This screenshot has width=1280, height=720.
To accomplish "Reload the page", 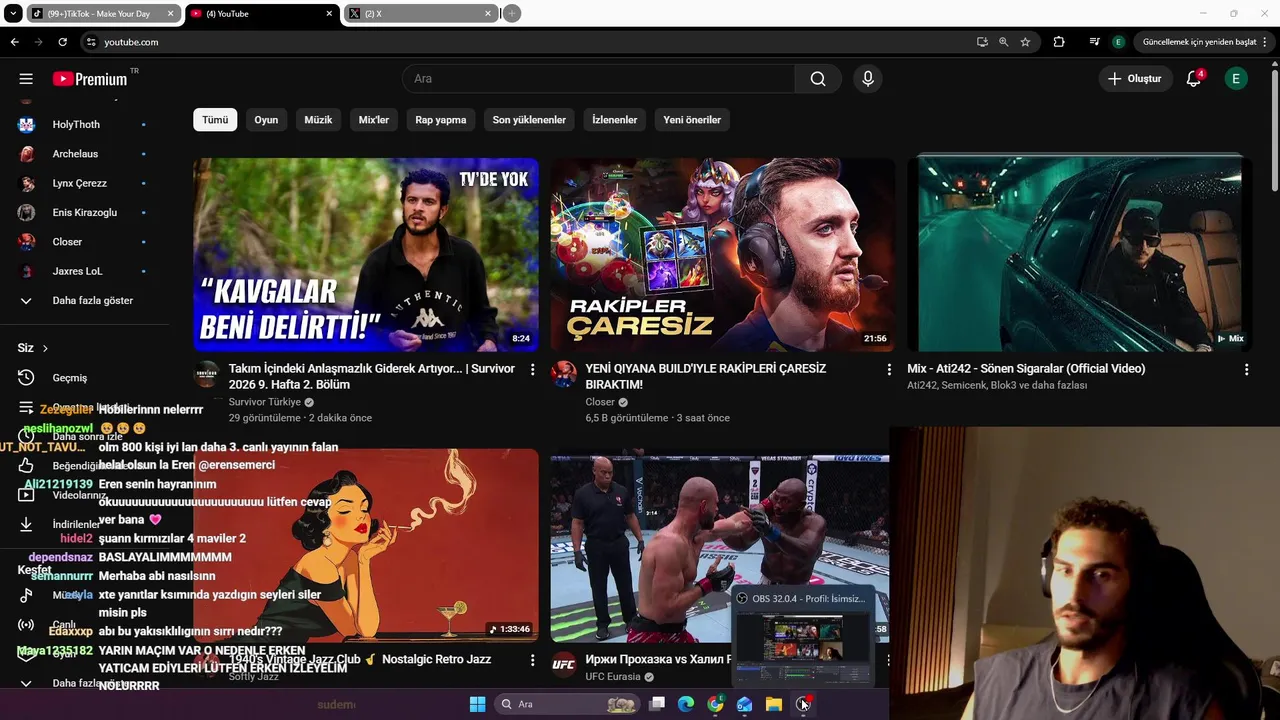I will click(62, 42).
